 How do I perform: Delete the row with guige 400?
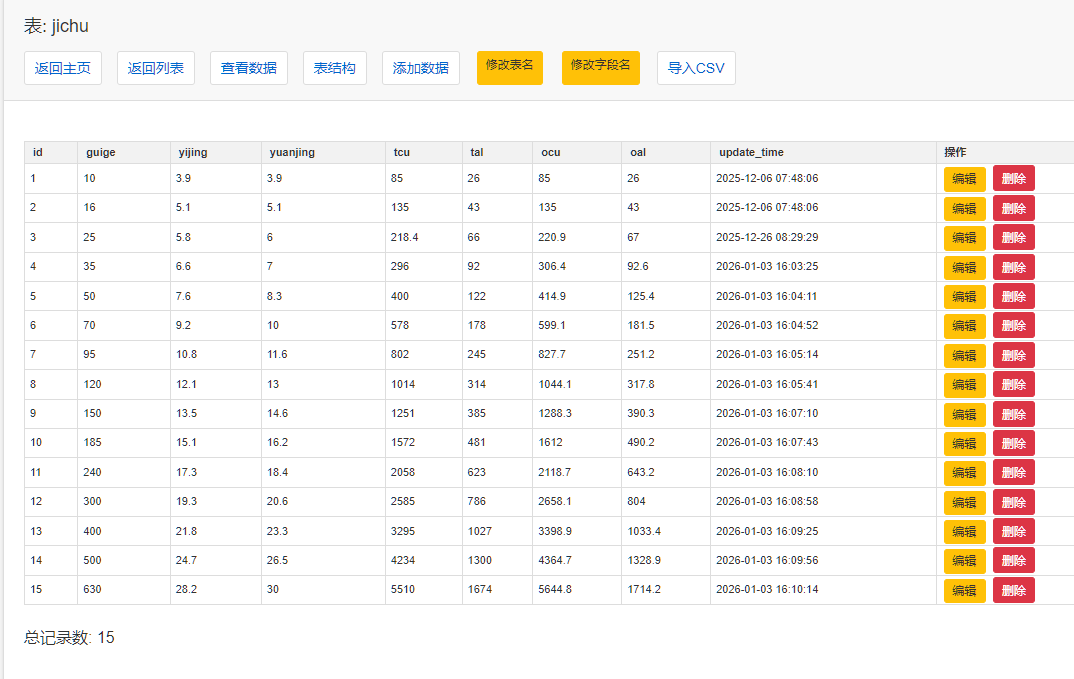coord(1013,532)
